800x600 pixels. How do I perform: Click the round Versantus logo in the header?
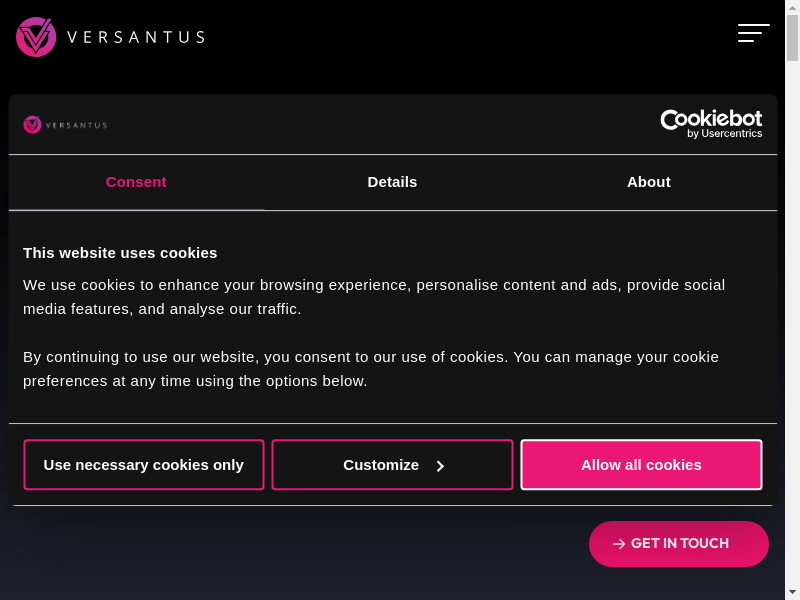tap(36, 37)
